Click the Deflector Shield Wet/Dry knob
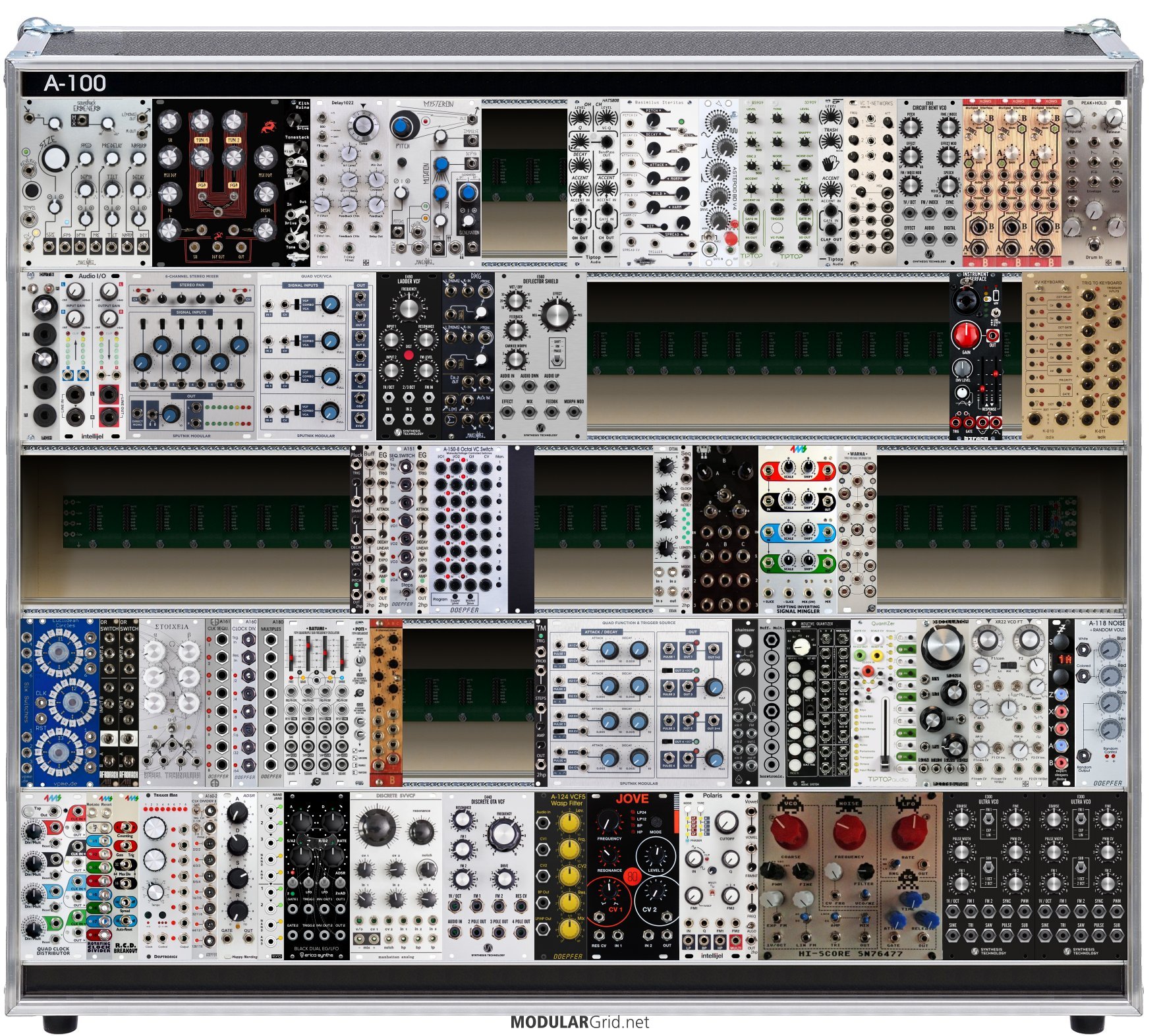 click(517, 301)
